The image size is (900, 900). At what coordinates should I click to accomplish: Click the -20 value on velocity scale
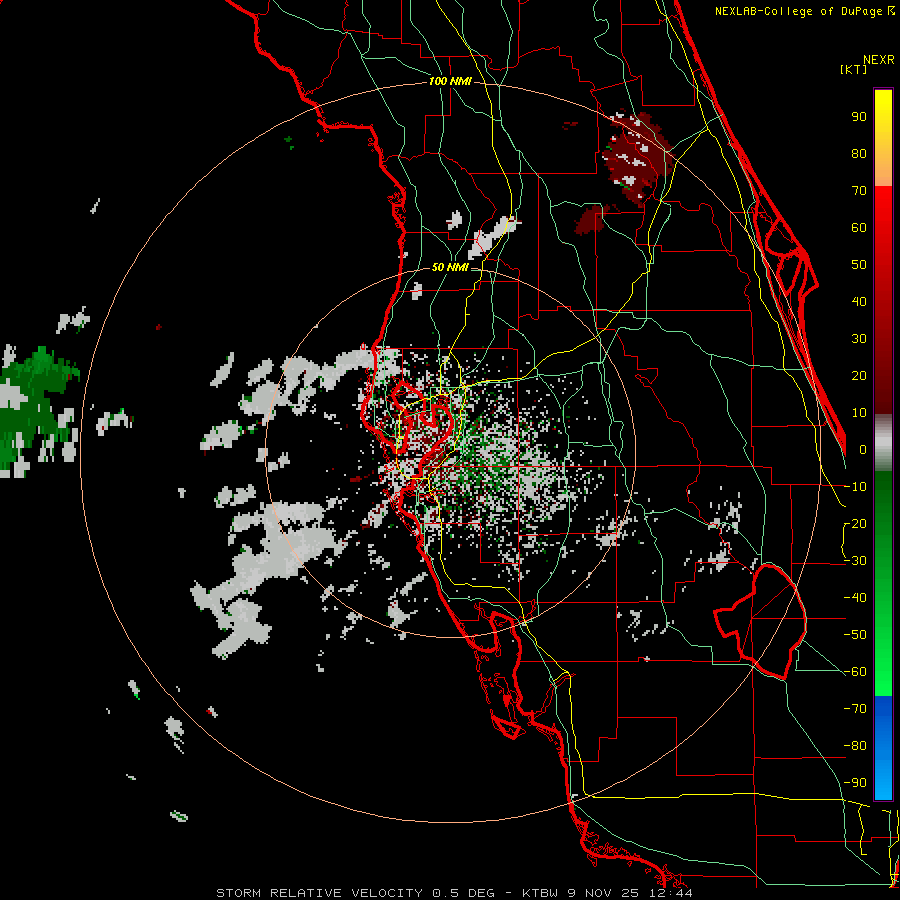click(855, 524)
